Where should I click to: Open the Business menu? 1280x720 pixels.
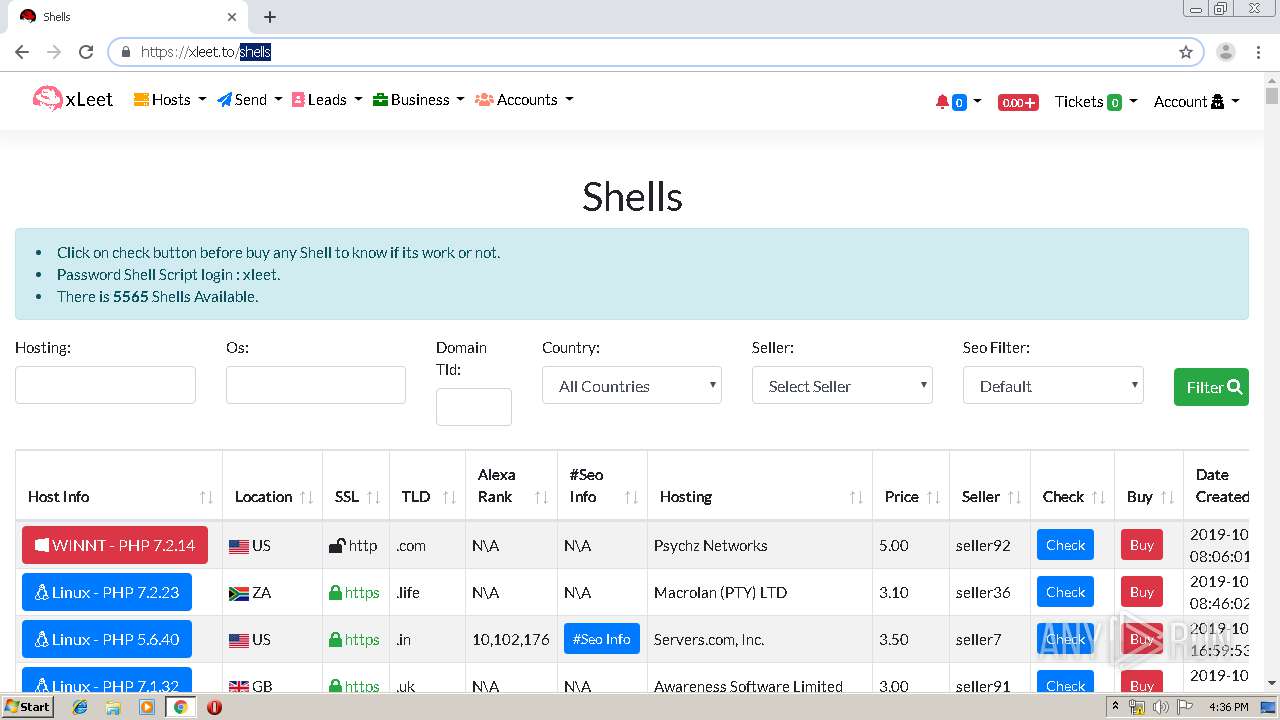(418, 99)
